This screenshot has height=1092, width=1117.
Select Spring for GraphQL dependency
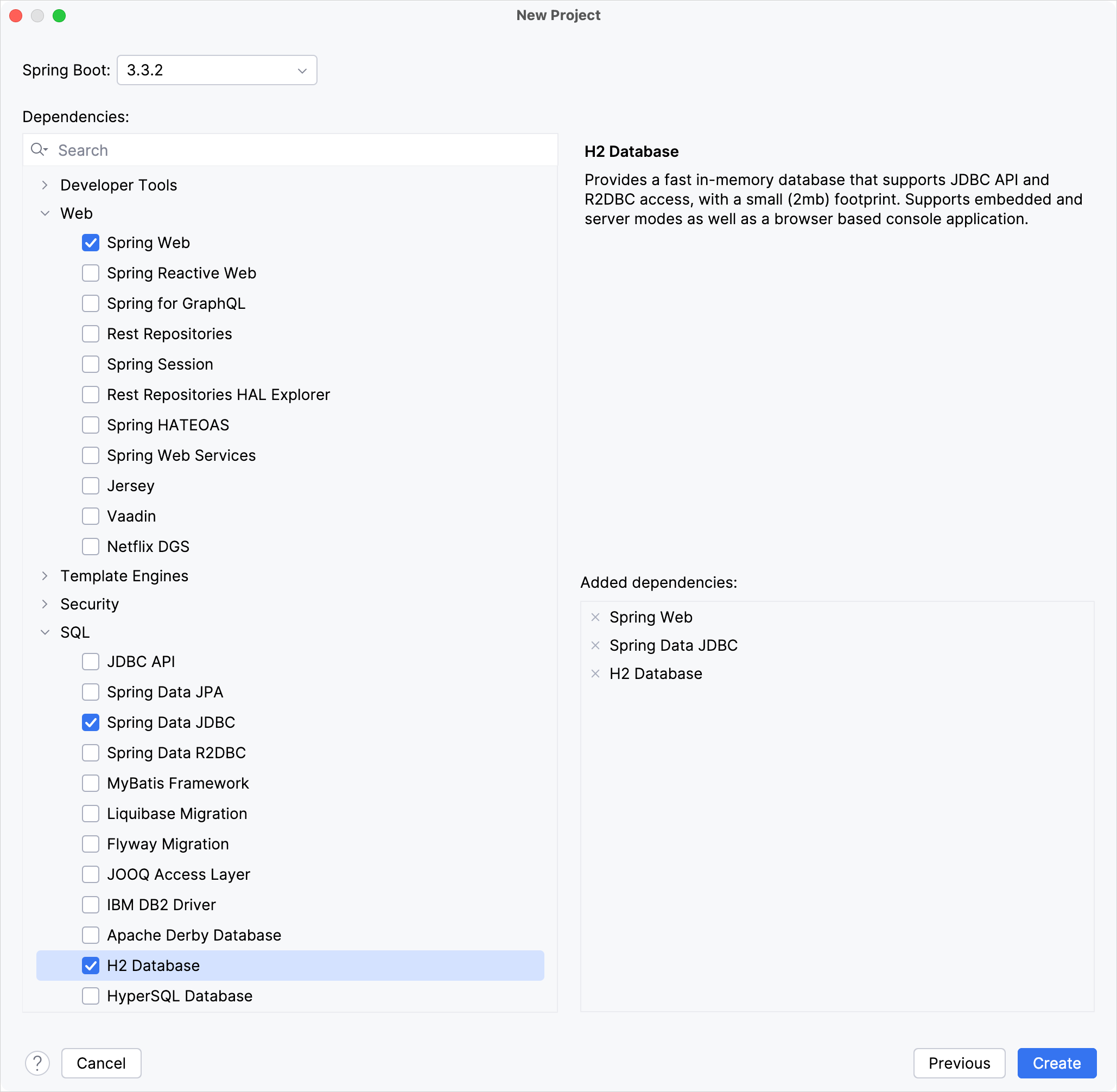point(91,303)
